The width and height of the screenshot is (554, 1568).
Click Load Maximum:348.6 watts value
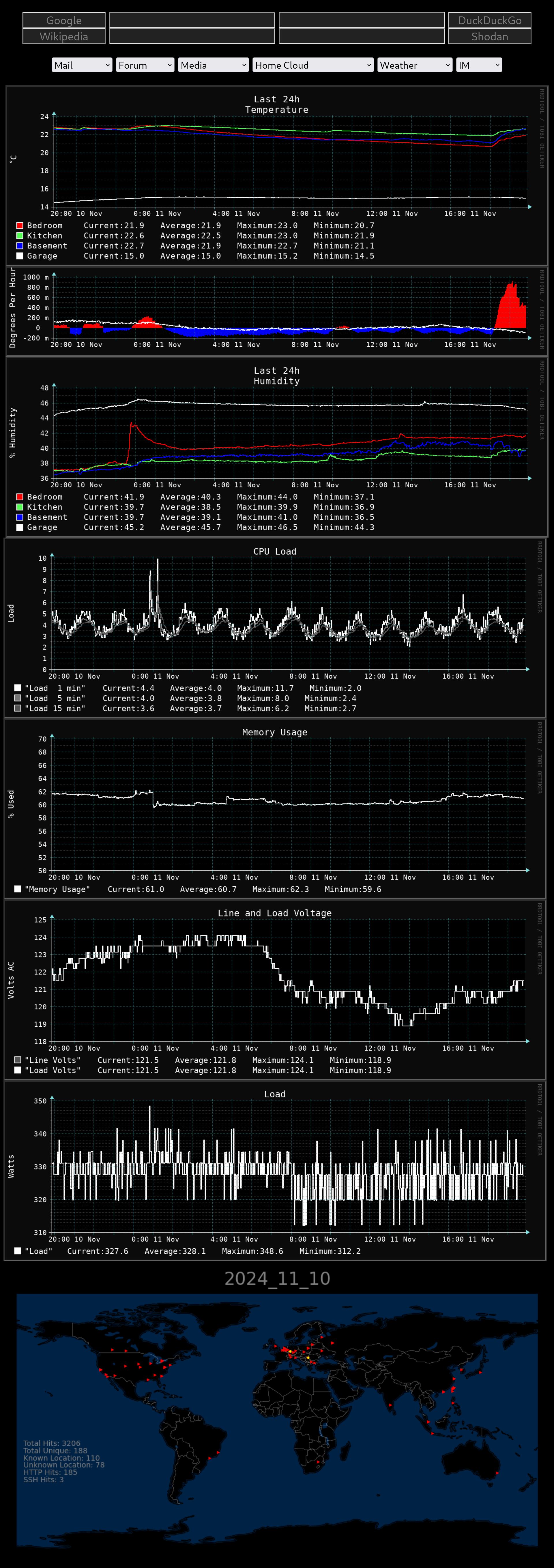click(253, 1251)
